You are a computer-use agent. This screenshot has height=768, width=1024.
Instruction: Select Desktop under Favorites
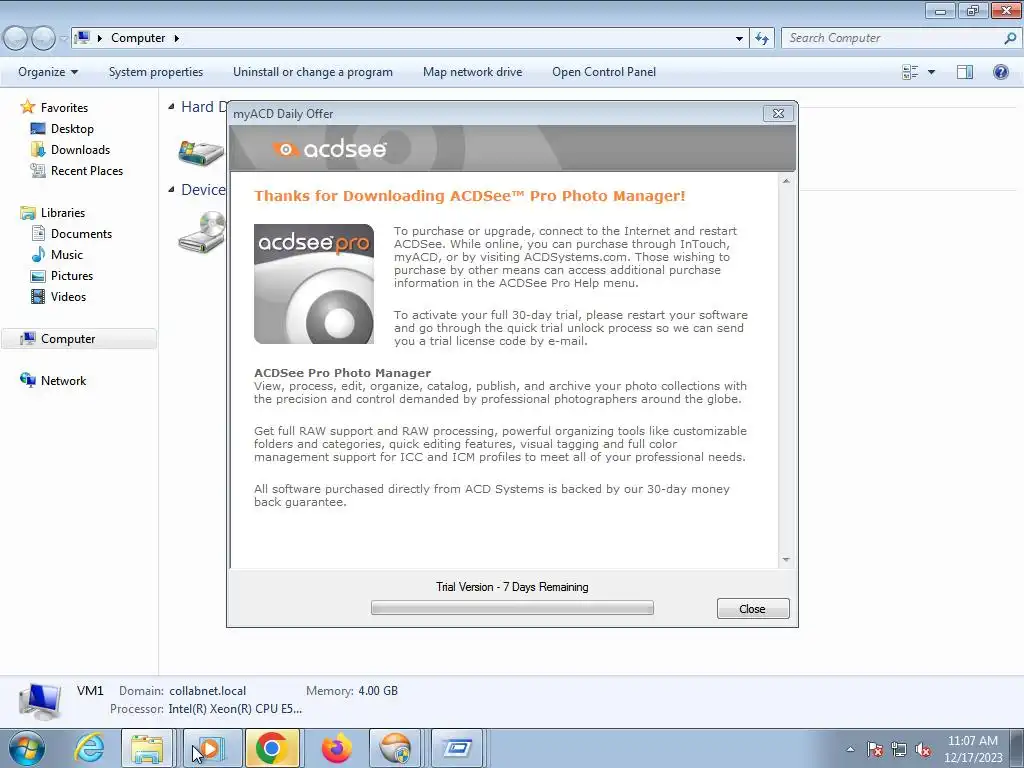[72, 129]
